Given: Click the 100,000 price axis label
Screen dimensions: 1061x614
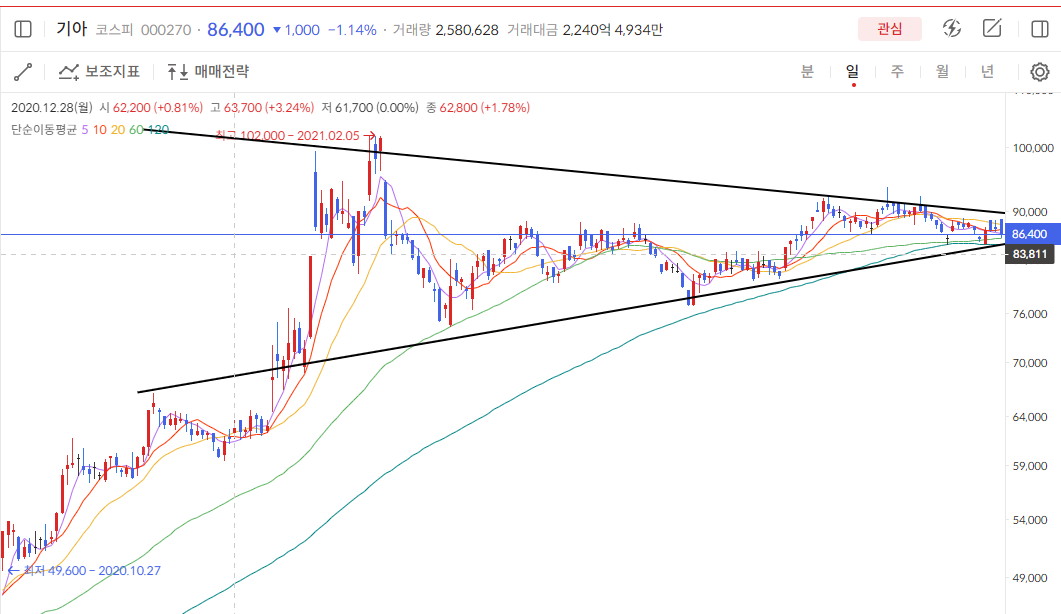Looking at the screenshot, I should click(x=1033, y=148).
